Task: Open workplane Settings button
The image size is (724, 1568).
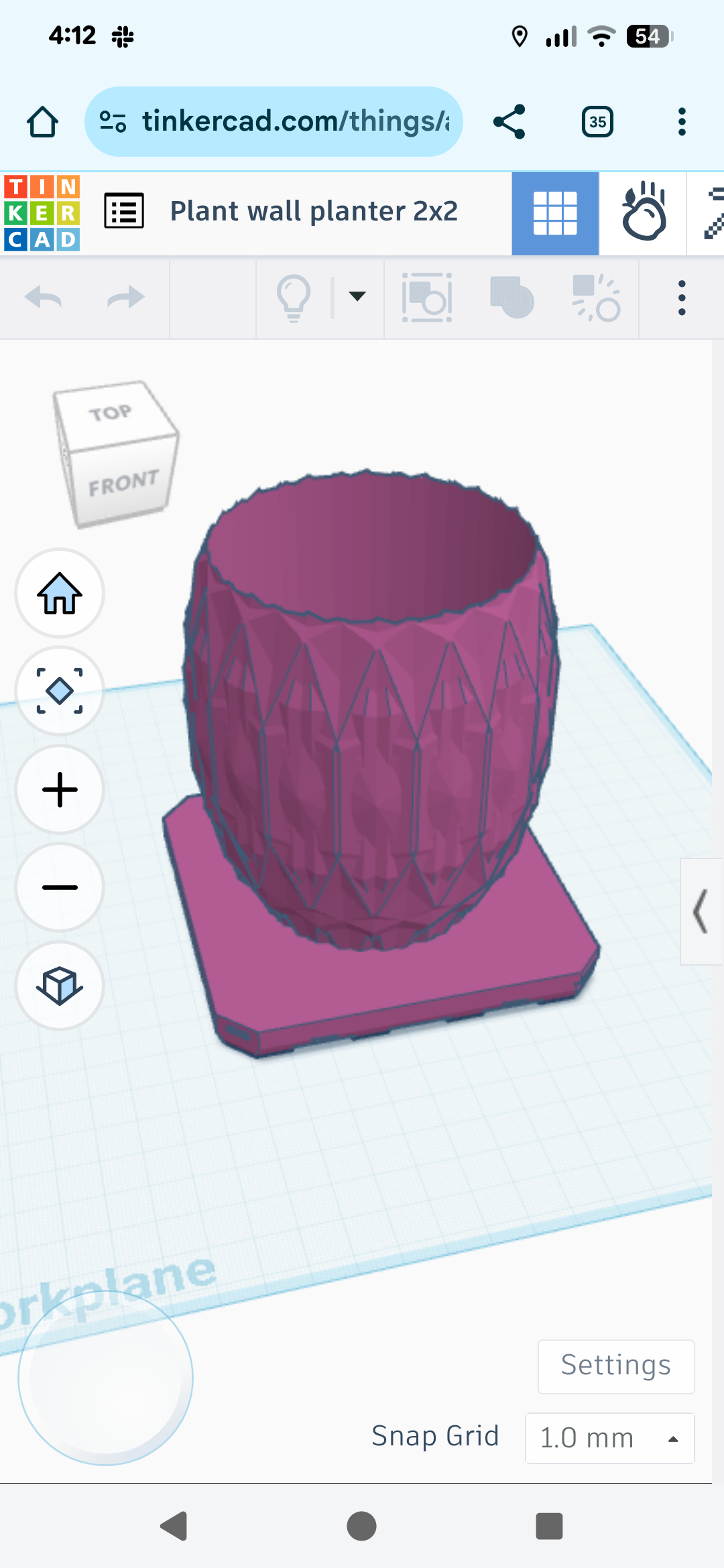Action: coord(616,1366)
